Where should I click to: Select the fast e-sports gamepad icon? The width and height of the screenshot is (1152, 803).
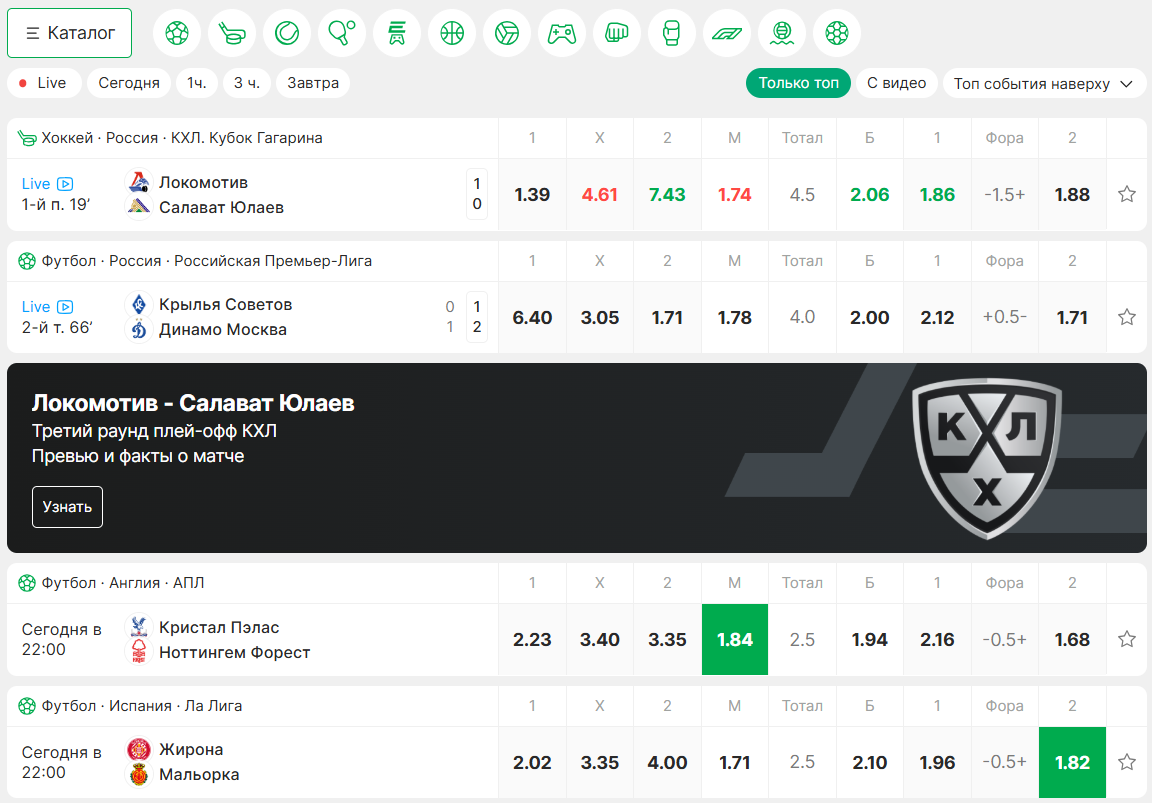tap(397, 33)
